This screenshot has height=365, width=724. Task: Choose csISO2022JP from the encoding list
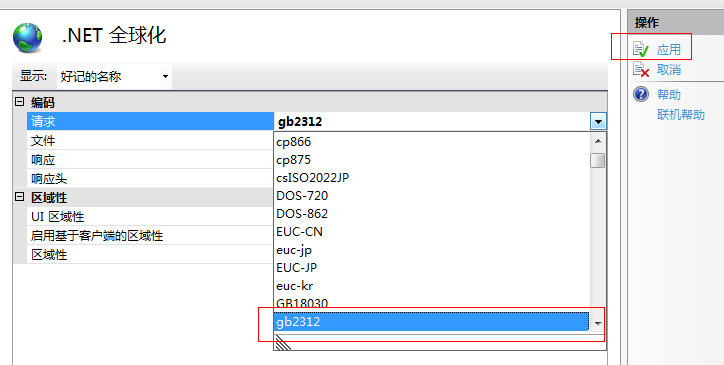point(432,178)
